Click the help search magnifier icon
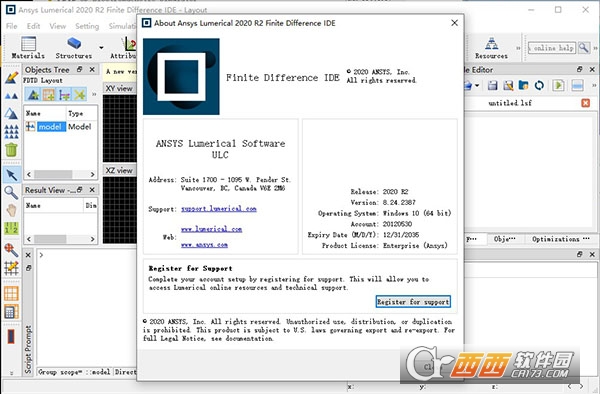Viewport: 600px width, 394px height. (584, 48)
